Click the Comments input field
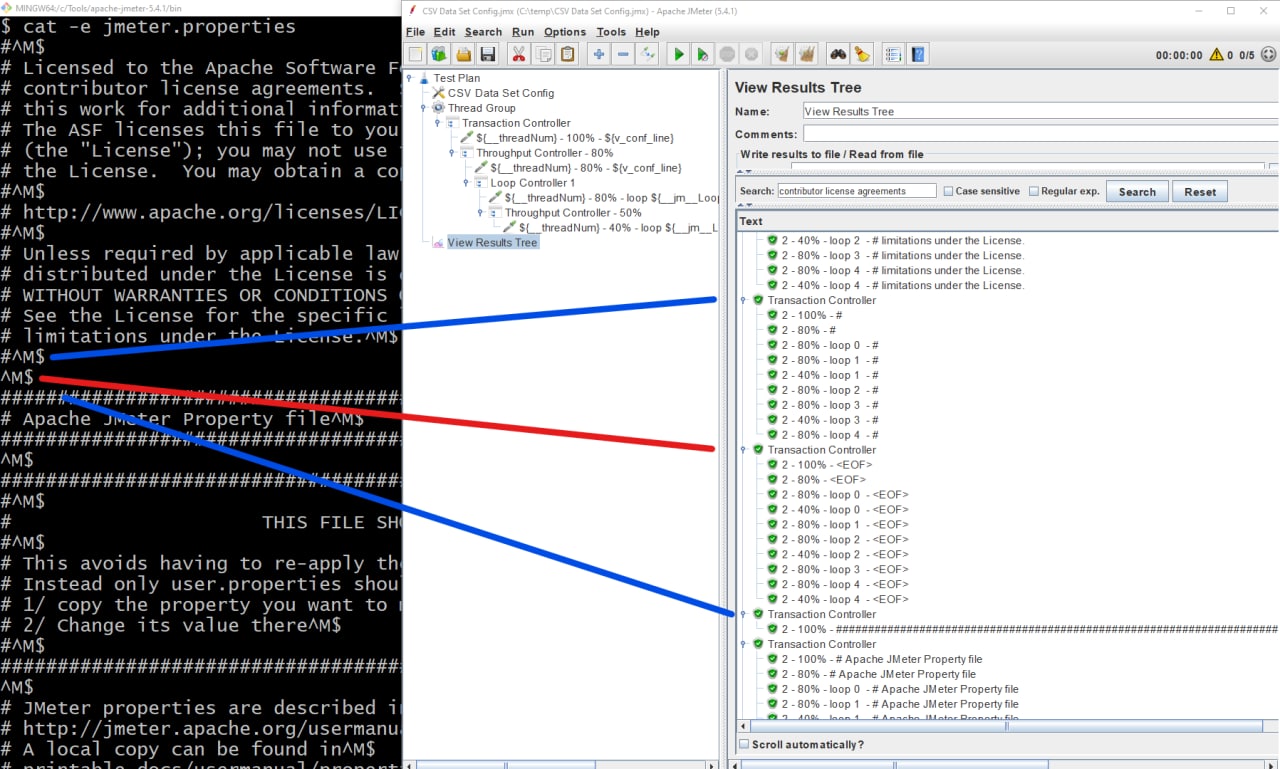Image resolution: width=1280 pixels, height=769 pixels. pos(1041,133)
